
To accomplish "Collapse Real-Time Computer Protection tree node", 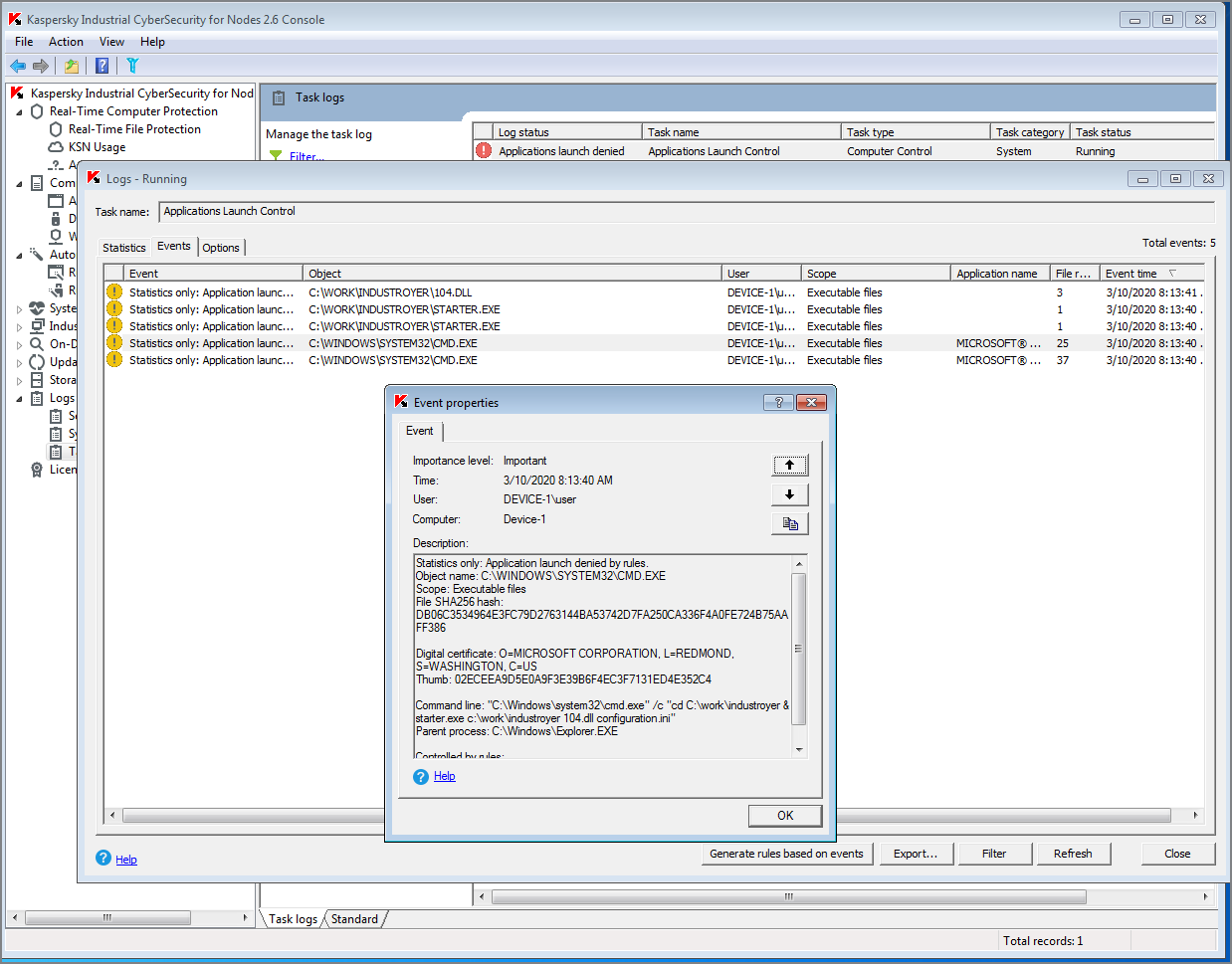I will click(x=19, y=112).
